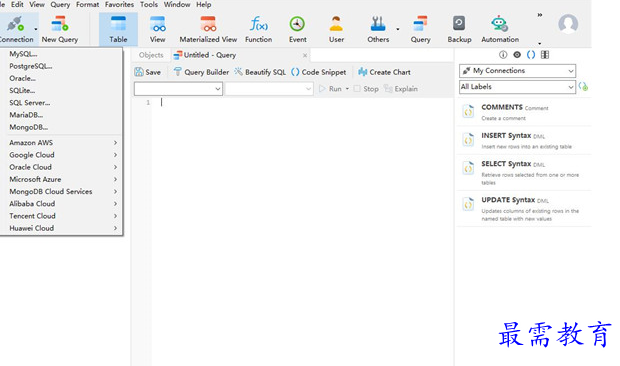620x366 pixels.
Task: Expand the Oracle Cloud submenu
Action: [x=61, y=167]
